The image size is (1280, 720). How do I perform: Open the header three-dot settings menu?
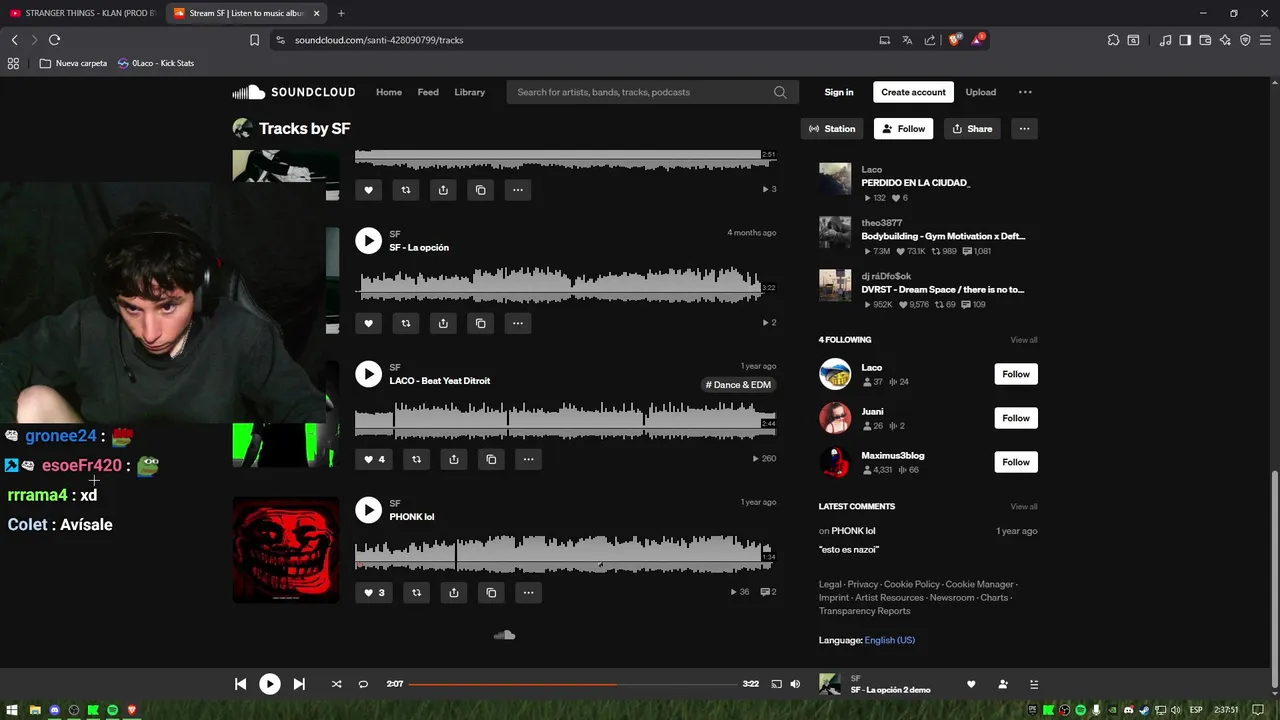(x=1025, y=92)
